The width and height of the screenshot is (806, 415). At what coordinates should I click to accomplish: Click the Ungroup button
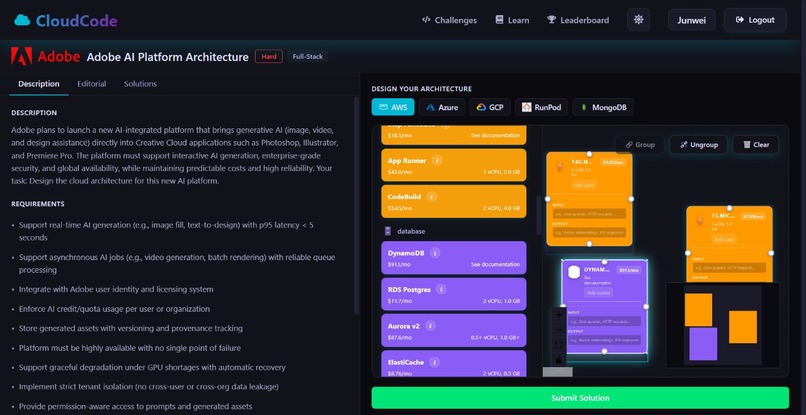click(698, 145)
